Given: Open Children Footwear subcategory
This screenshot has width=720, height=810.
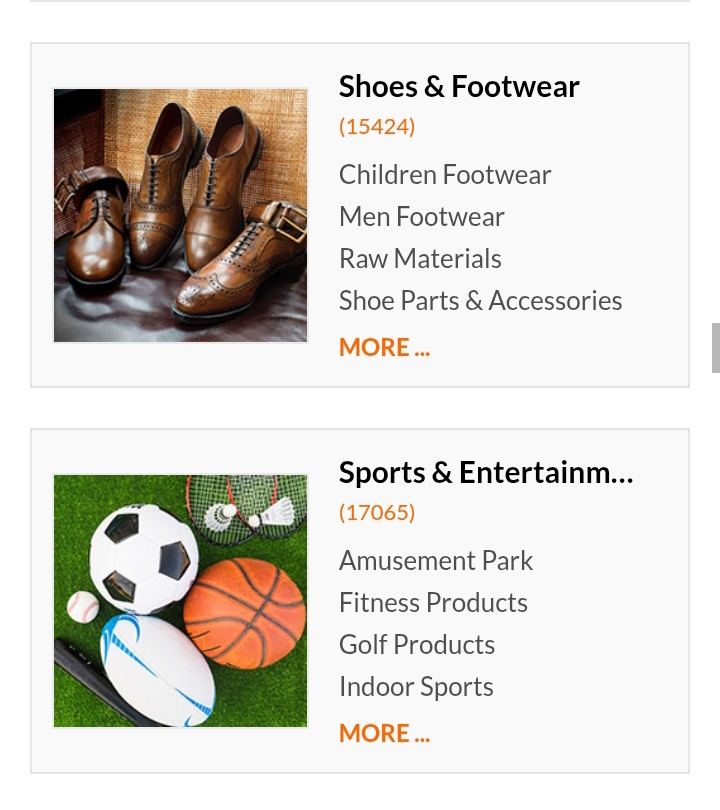Looking at the screenshot, I should [445, 175].
